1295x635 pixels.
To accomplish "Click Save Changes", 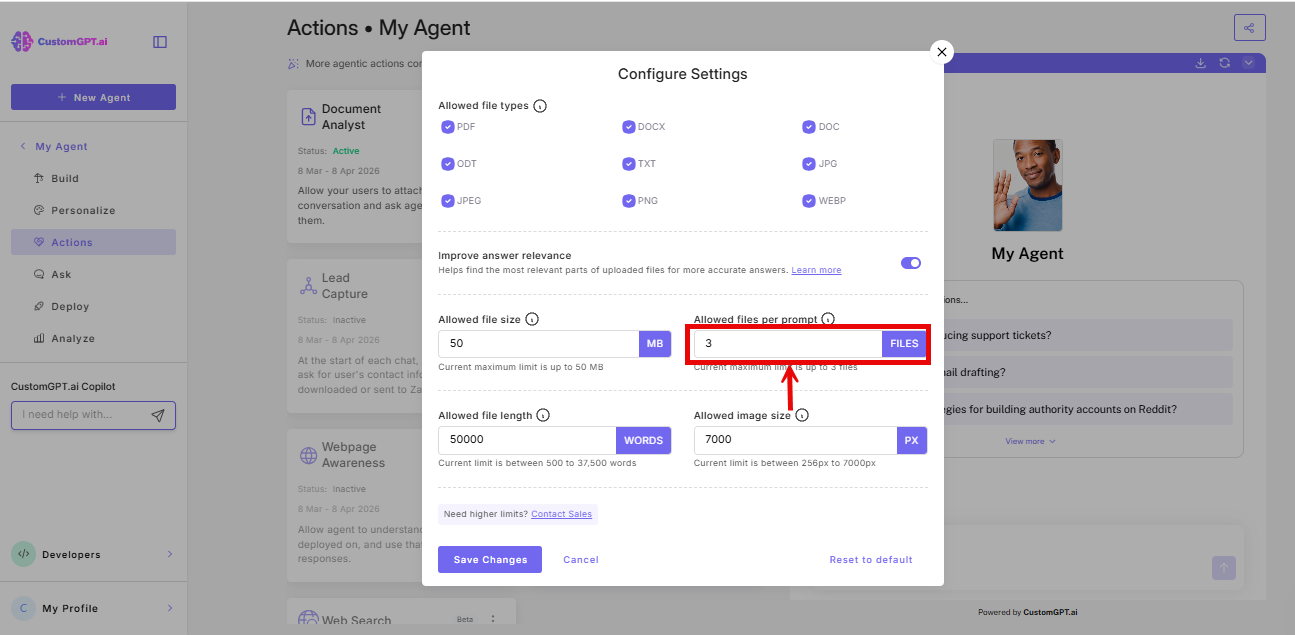I will point(489,559).
